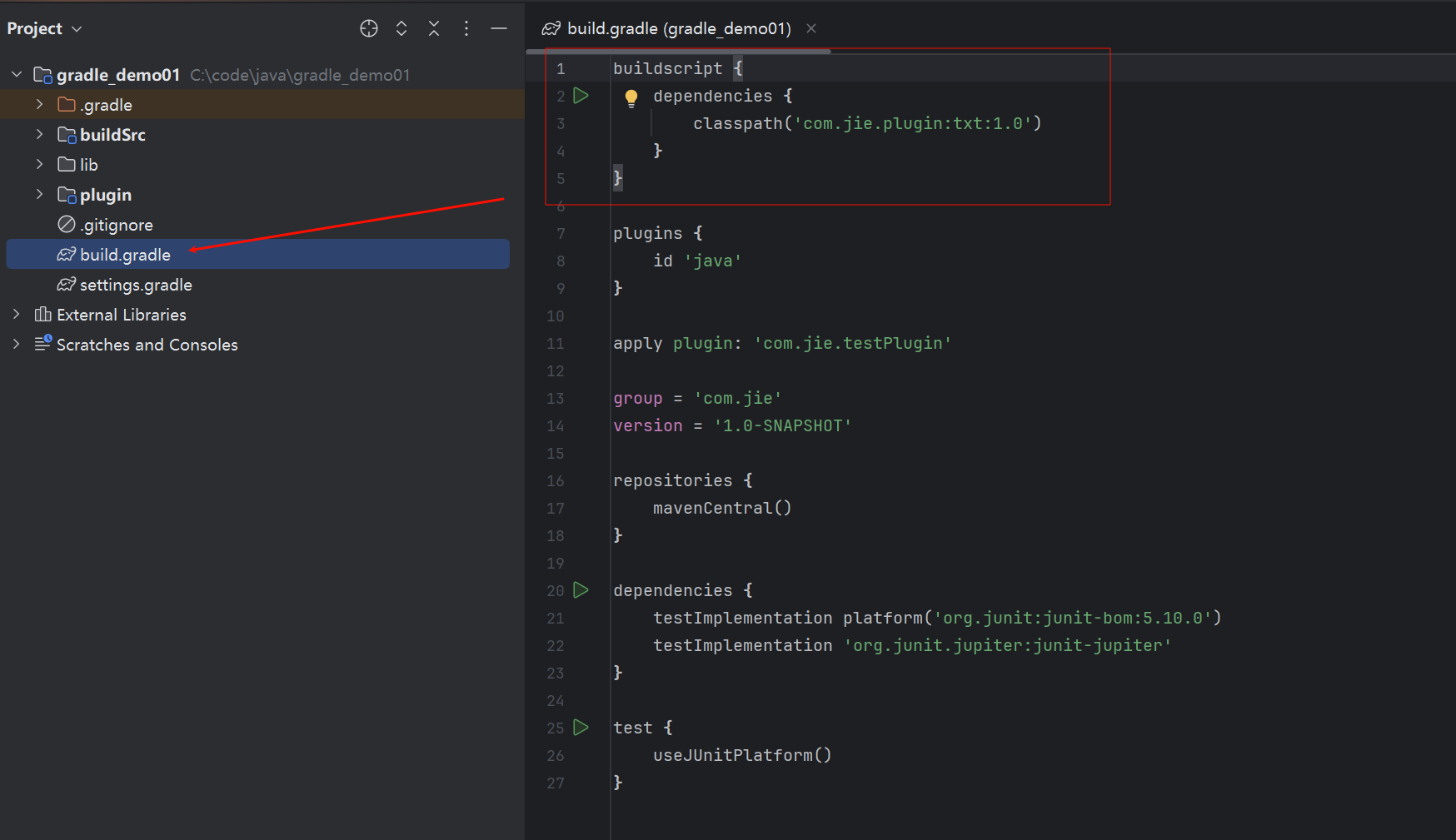1456x840 pixels.
Task: Click Gradle icon on the editor tab
Action: click(x=551, y=28)
